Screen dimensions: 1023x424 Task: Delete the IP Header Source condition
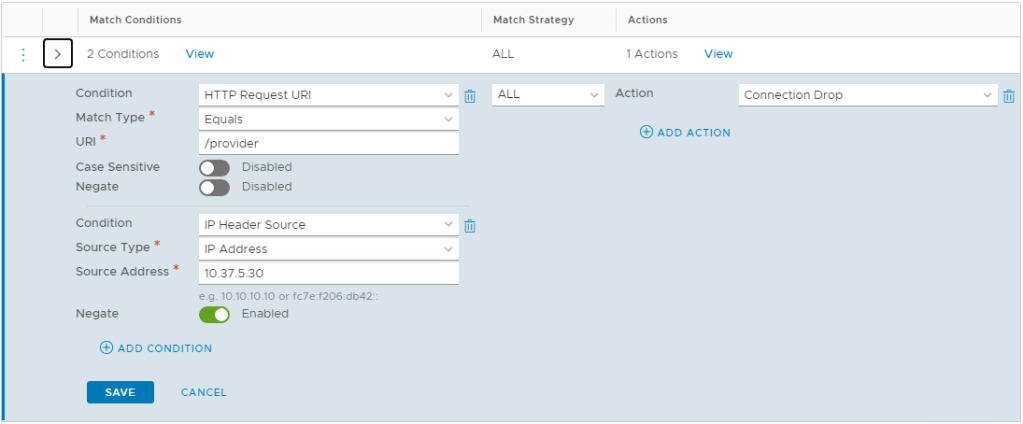tap(470, 226)
